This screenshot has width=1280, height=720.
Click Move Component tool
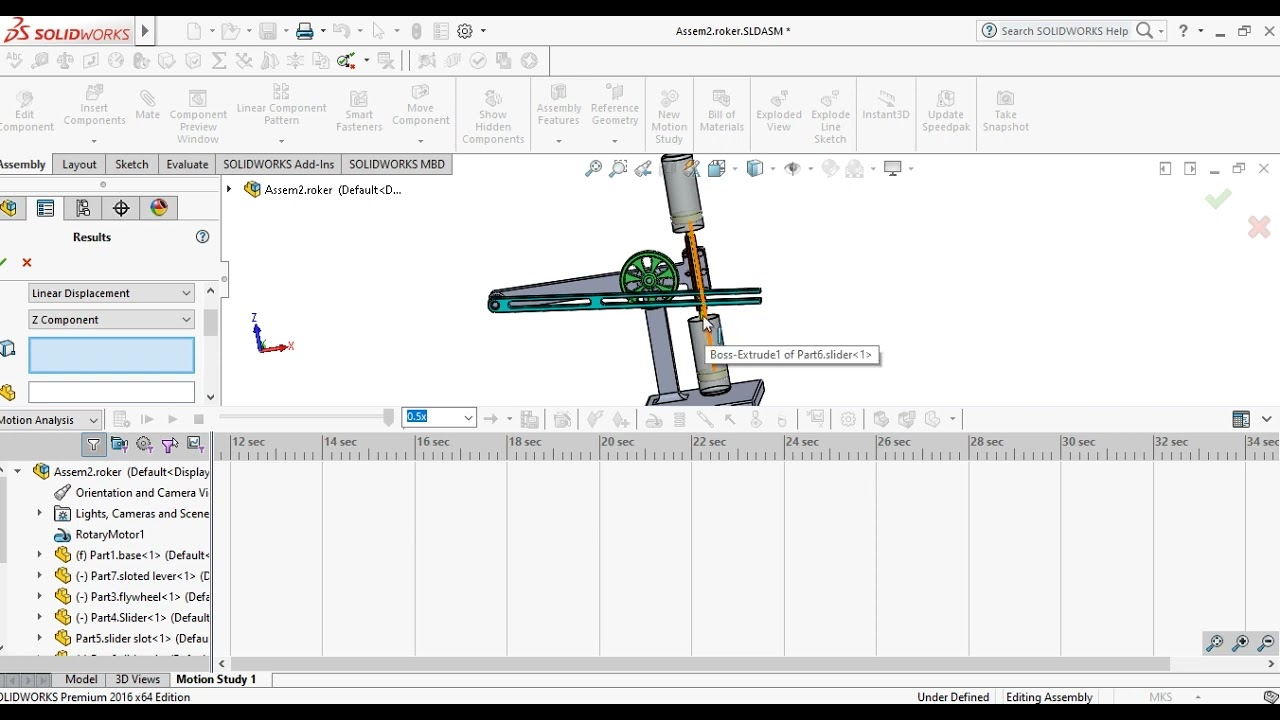420,106
